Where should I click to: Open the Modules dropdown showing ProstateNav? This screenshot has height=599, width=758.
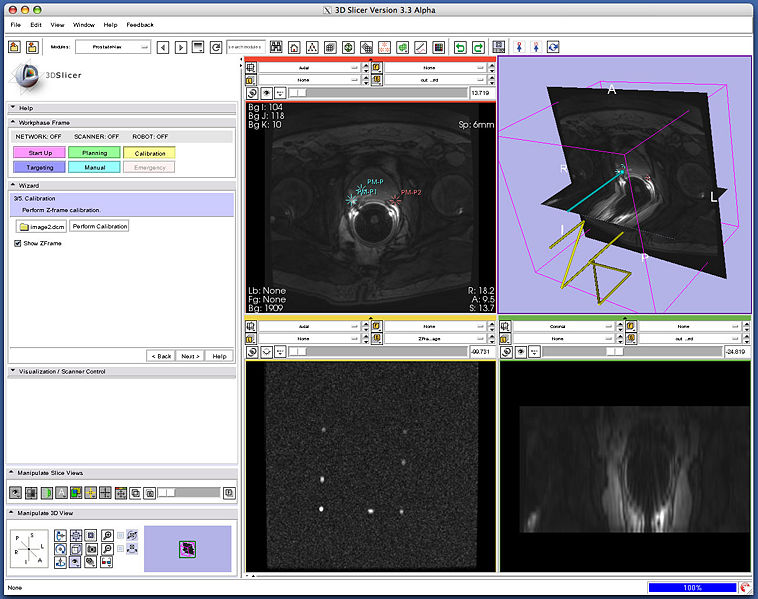[x=113, y=47]
